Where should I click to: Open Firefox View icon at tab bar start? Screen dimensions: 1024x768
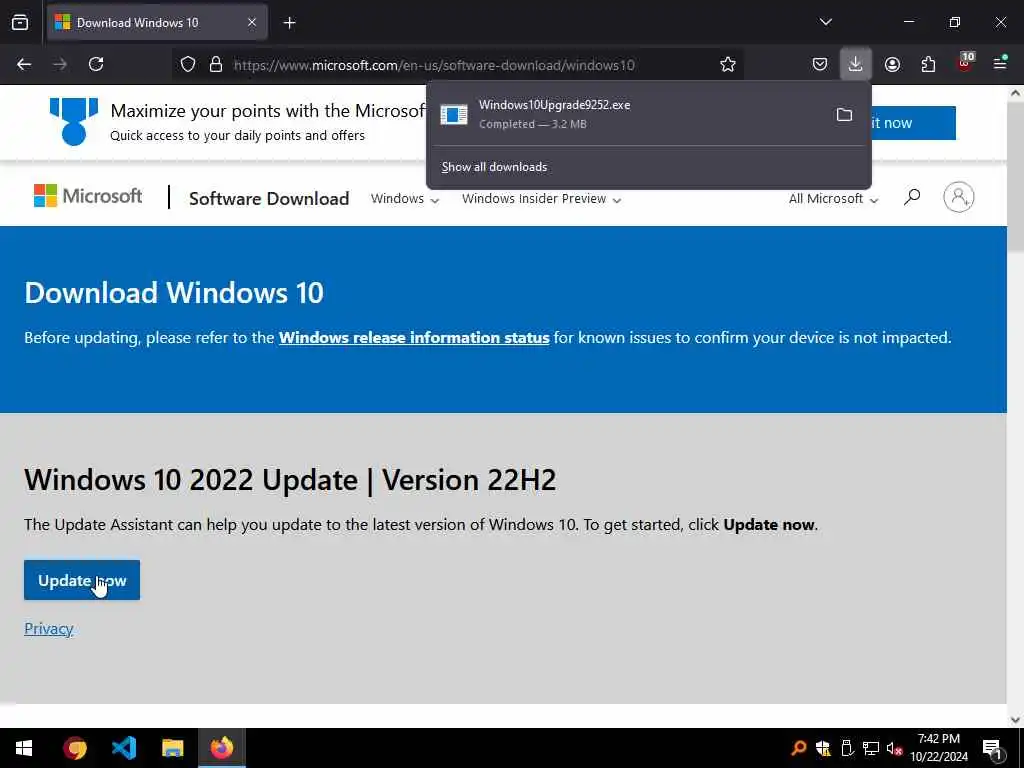(20, 22)
